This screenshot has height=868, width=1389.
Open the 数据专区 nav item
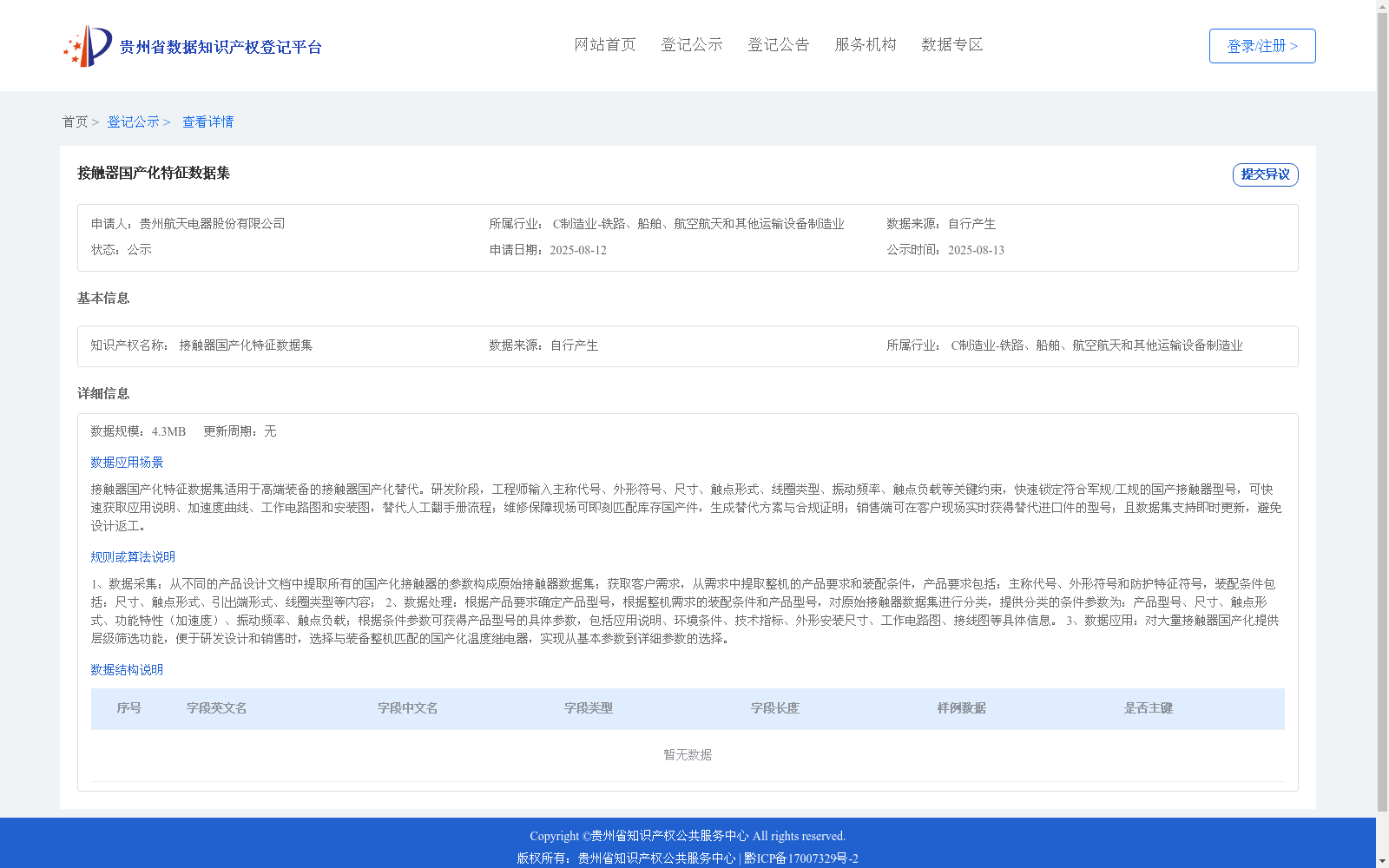(952, 44)
